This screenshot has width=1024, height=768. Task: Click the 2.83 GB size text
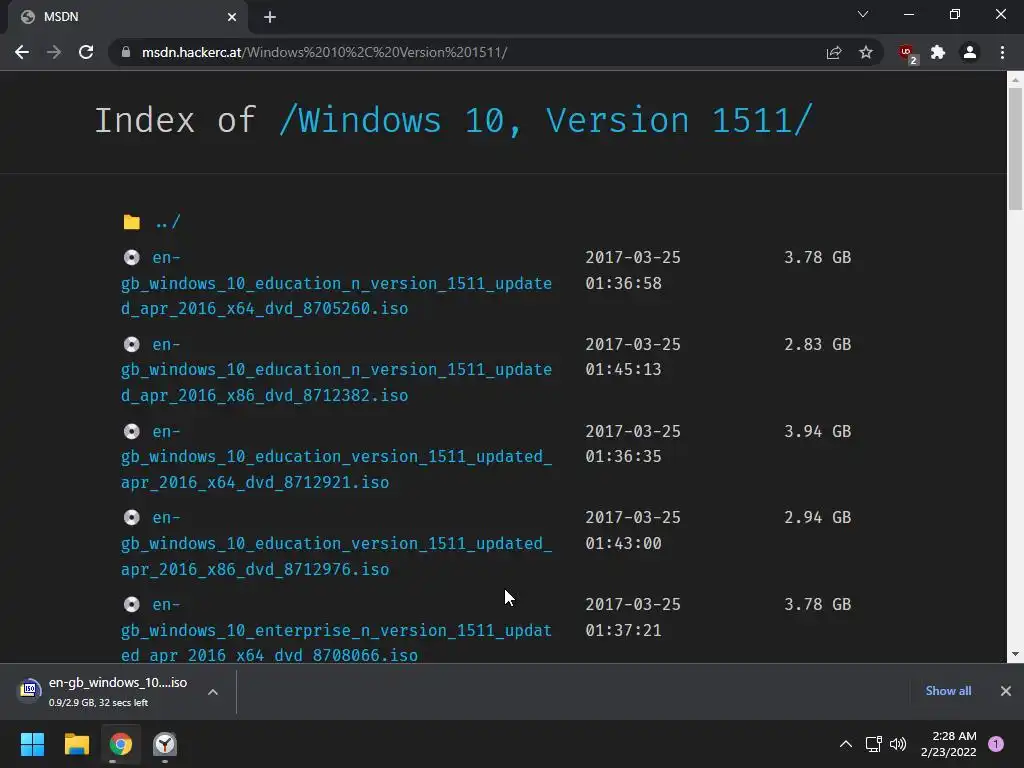(x=818, y=344)
